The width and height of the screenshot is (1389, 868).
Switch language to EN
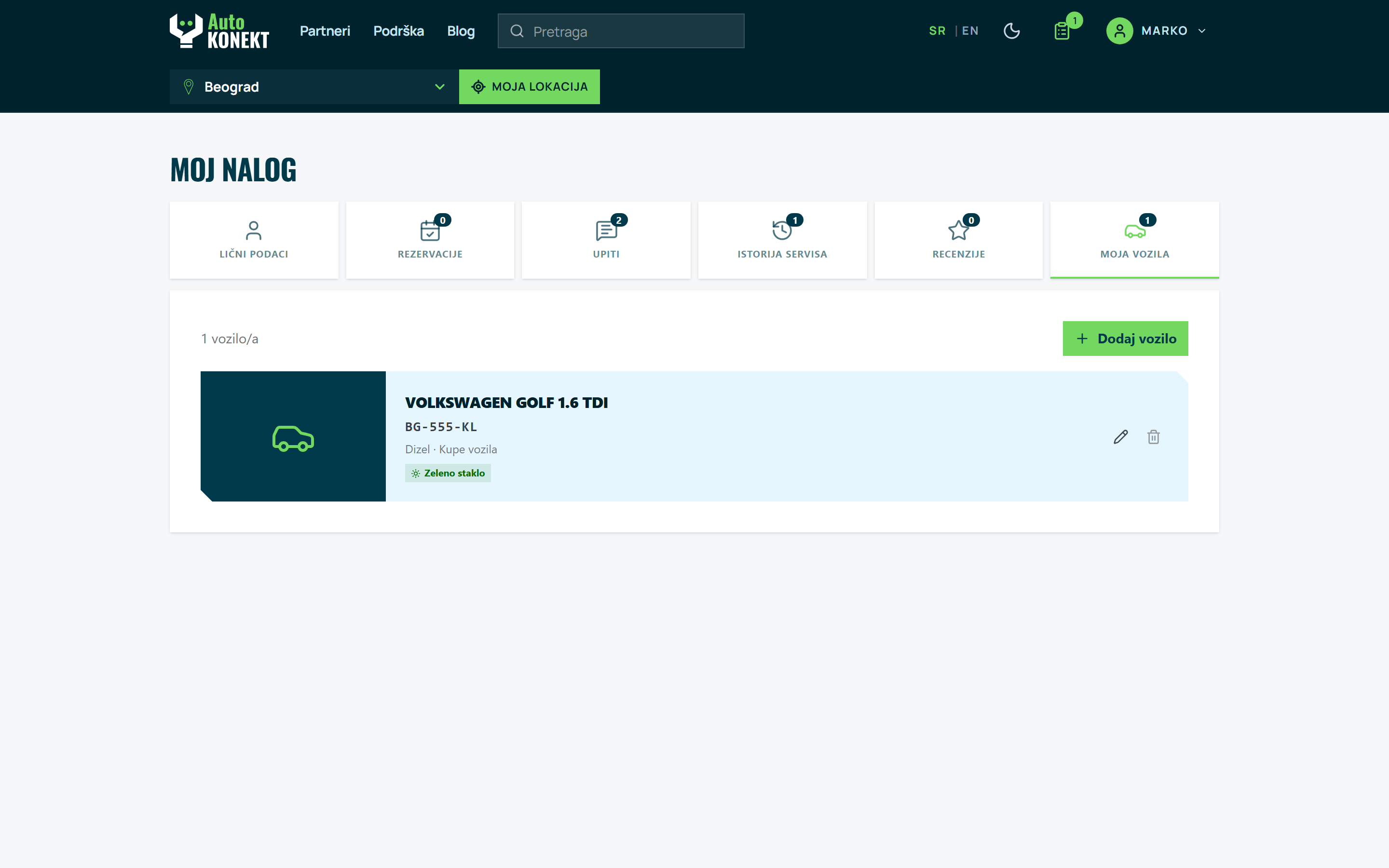[x=970, y=31]
